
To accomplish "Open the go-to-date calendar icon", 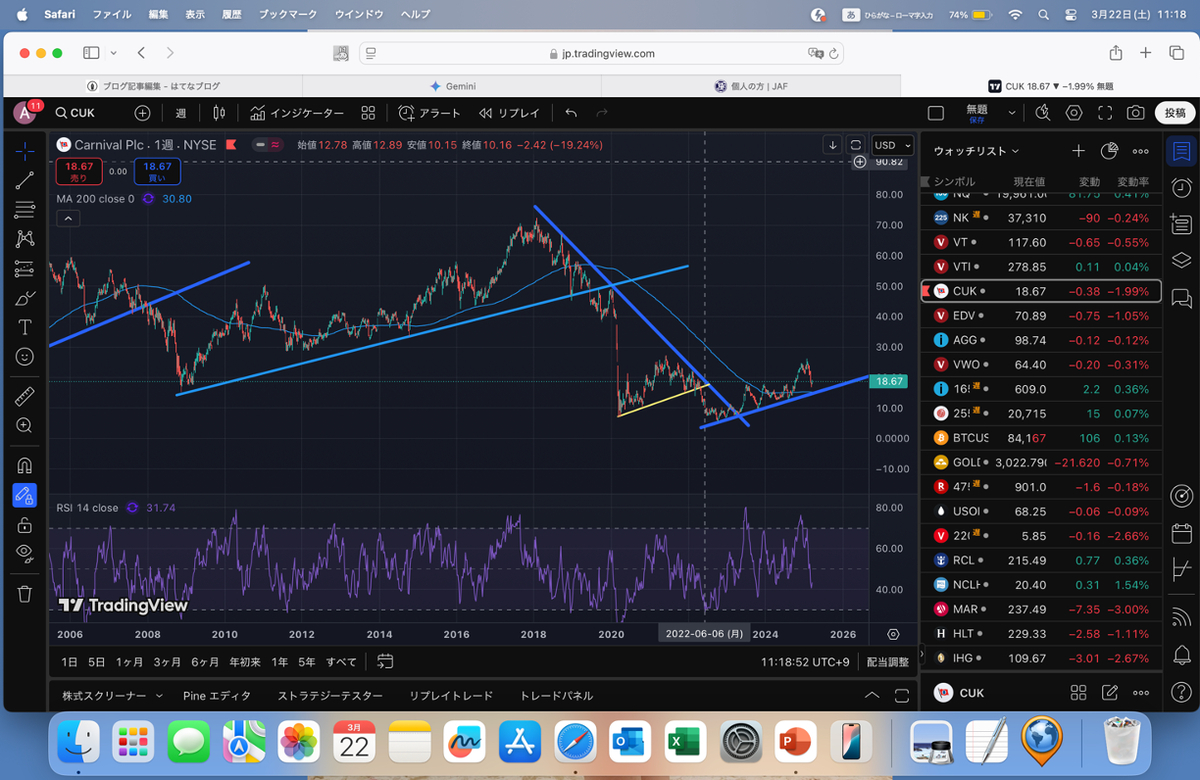I will click(x=385, y=661).
